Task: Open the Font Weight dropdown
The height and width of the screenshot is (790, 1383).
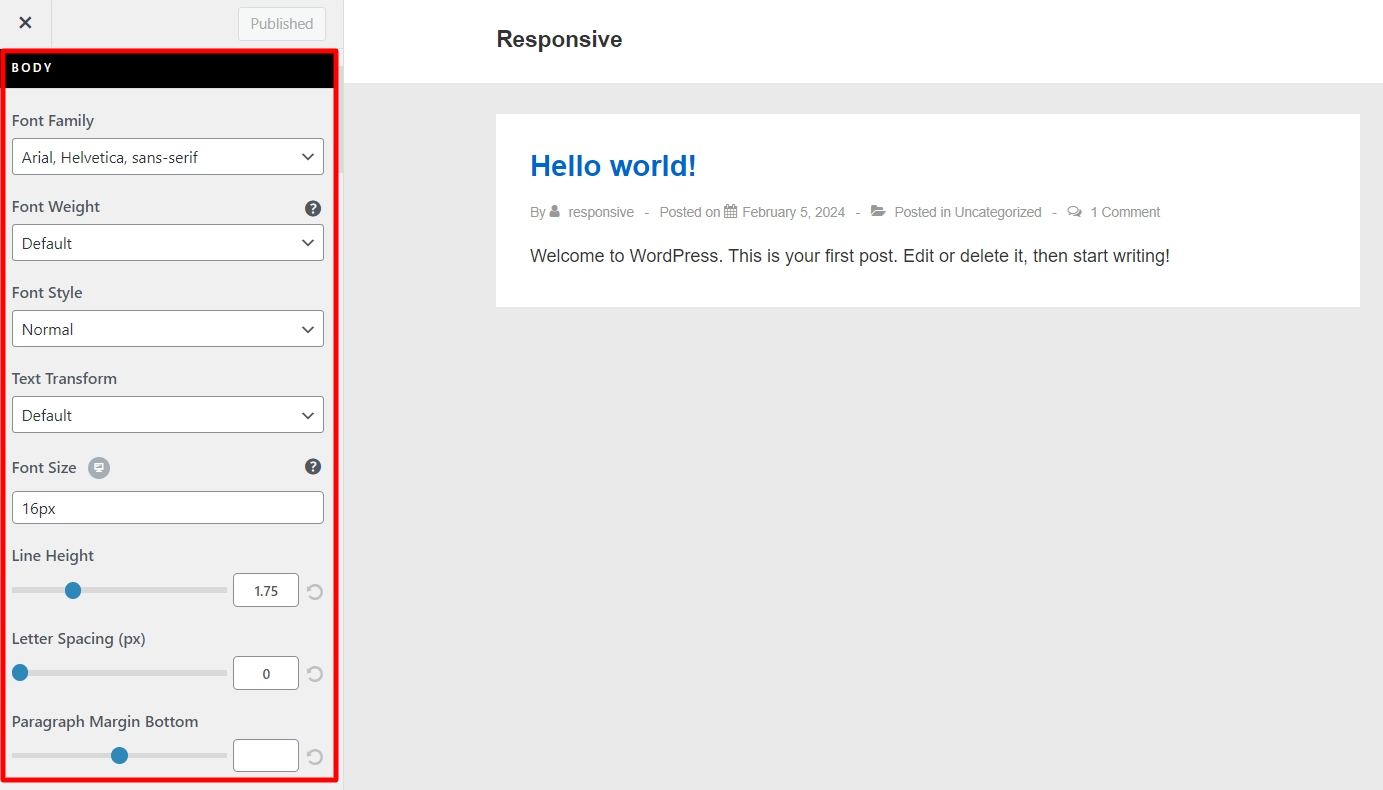Action: pos(168,243)
